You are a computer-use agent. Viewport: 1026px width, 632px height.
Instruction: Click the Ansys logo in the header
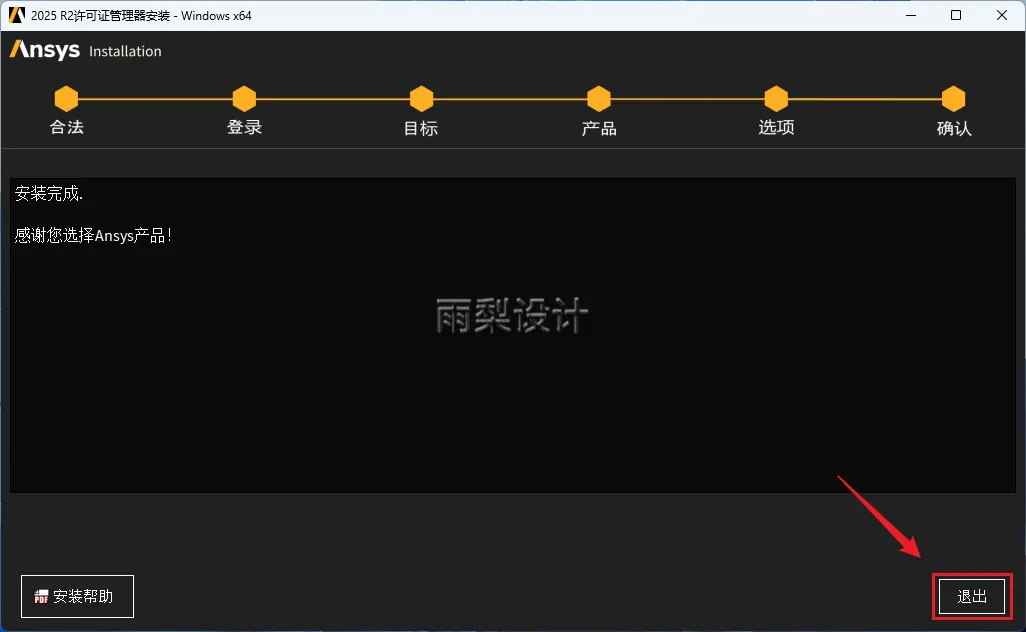pos(44,50)
